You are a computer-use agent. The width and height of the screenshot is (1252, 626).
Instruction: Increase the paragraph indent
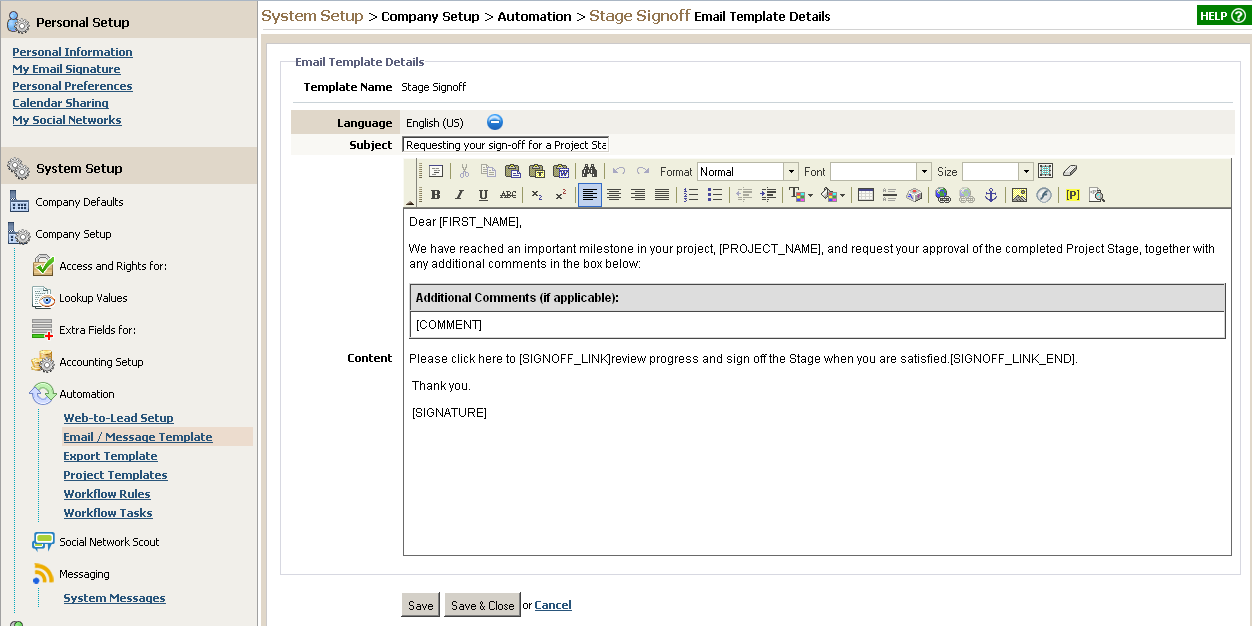coord(768,195)
